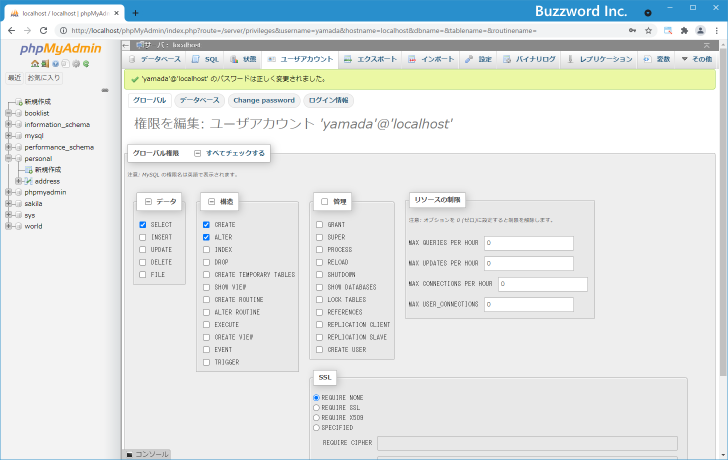The image size is (728, 460).
Task: Enable the DROP privilege checkbox
Action: point(206,262)
